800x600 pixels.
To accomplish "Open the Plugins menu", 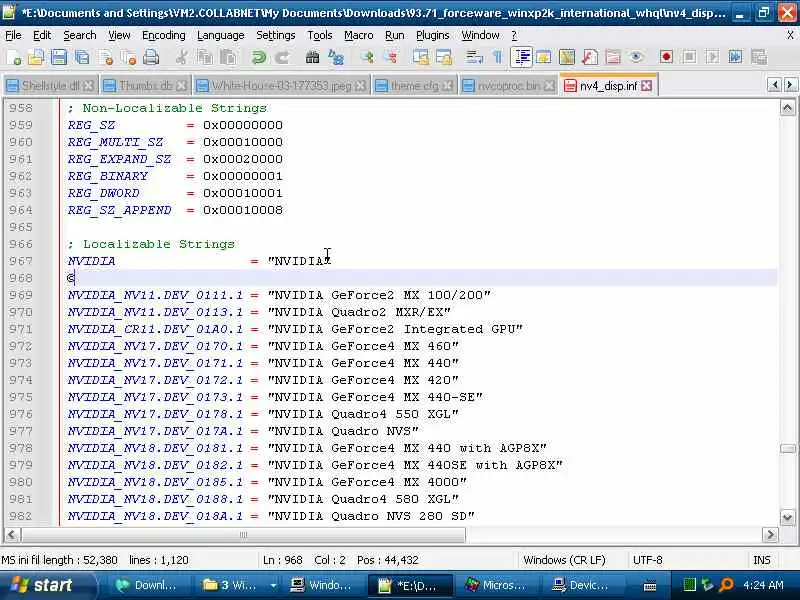I will [x=433, y=35].
